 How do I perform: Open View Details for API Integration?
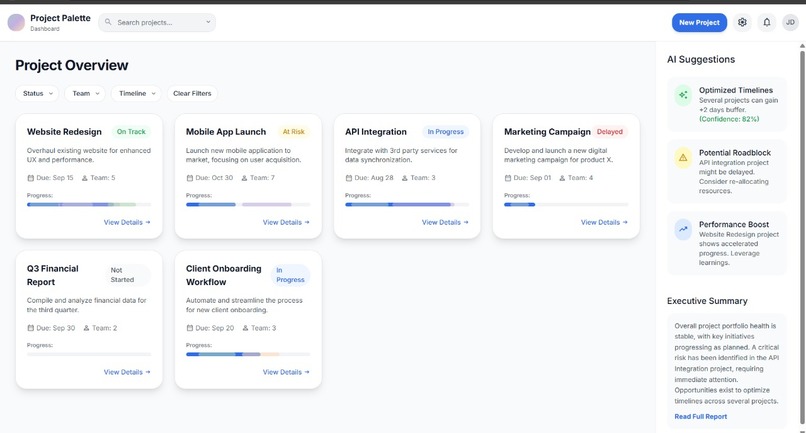[x=445, y=222]
